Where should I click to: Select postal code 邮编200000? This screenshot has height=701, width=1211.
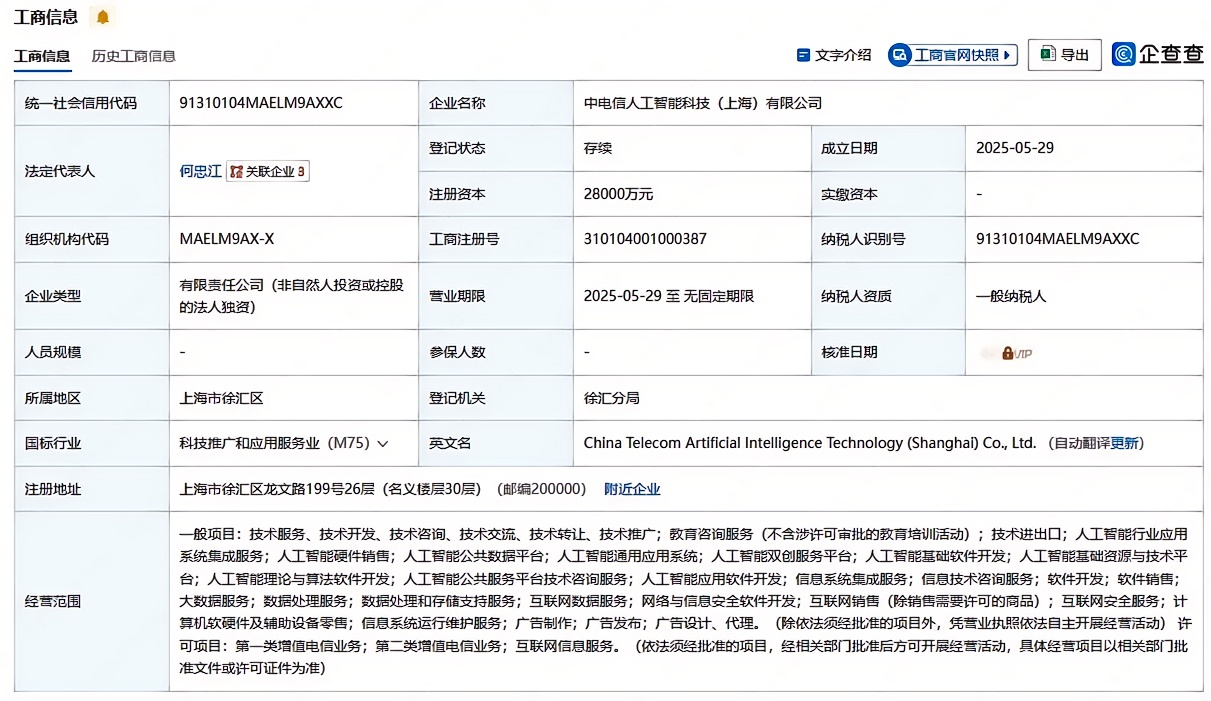coord(541,489)
